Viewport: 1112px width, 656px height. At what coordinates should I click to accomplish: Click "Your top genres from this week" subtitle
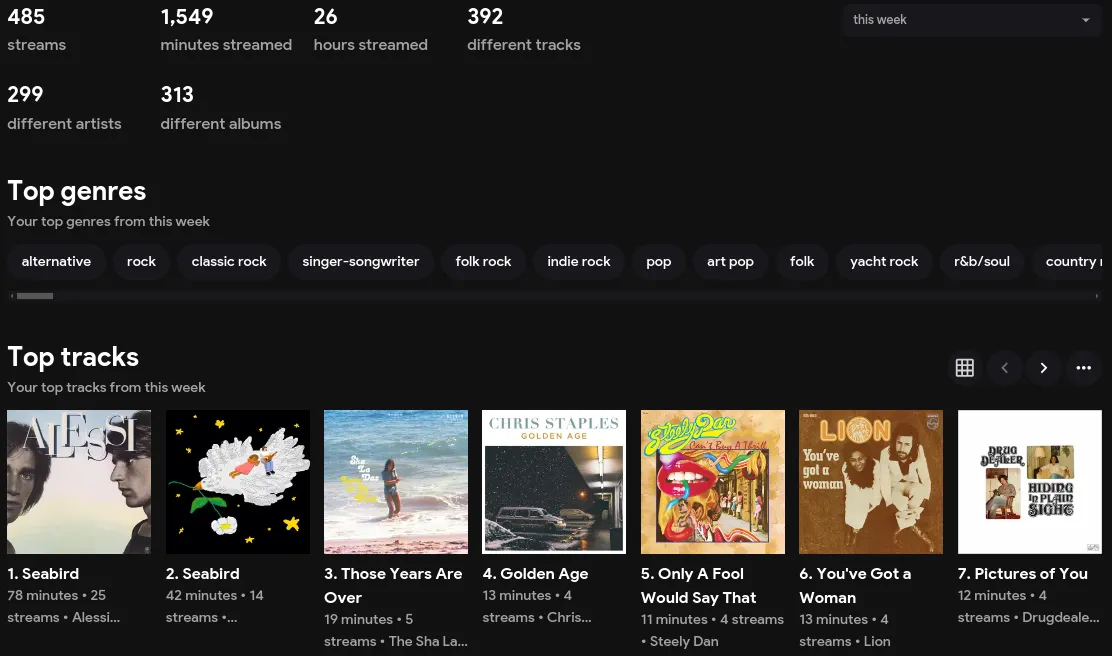[x=109, y=221]
